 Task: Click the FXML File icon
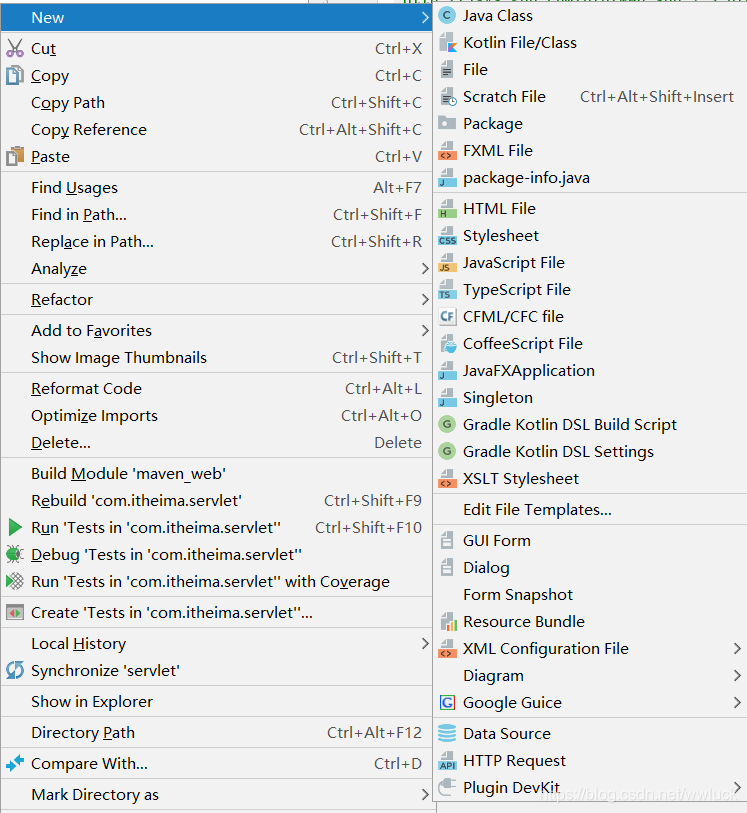tap(447, 150)
